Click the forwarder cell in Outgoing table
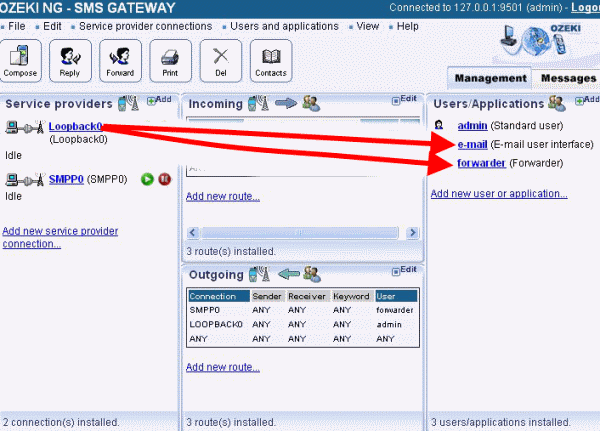 click(x=395, y=310)
